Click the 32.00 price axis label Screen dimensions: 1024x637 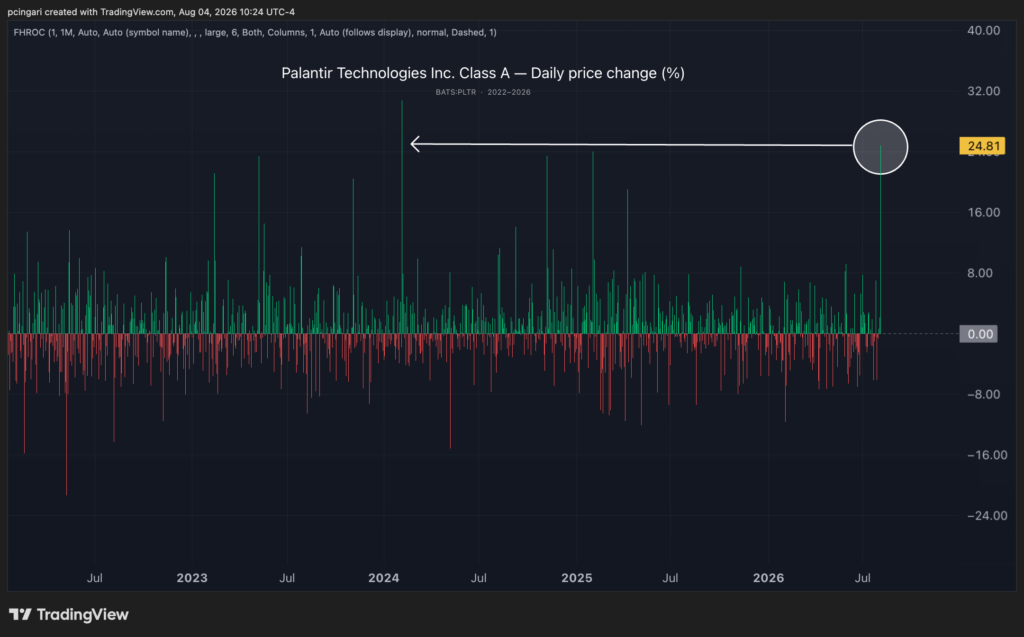[984, 91]
